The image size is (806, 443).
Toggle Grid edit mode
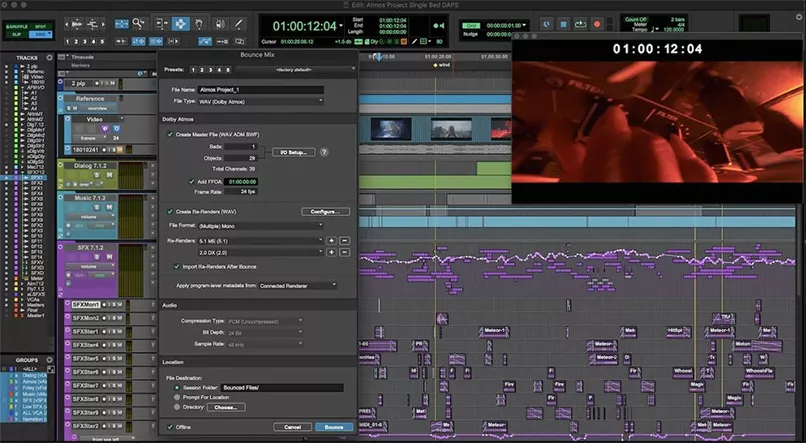point(40,34)
